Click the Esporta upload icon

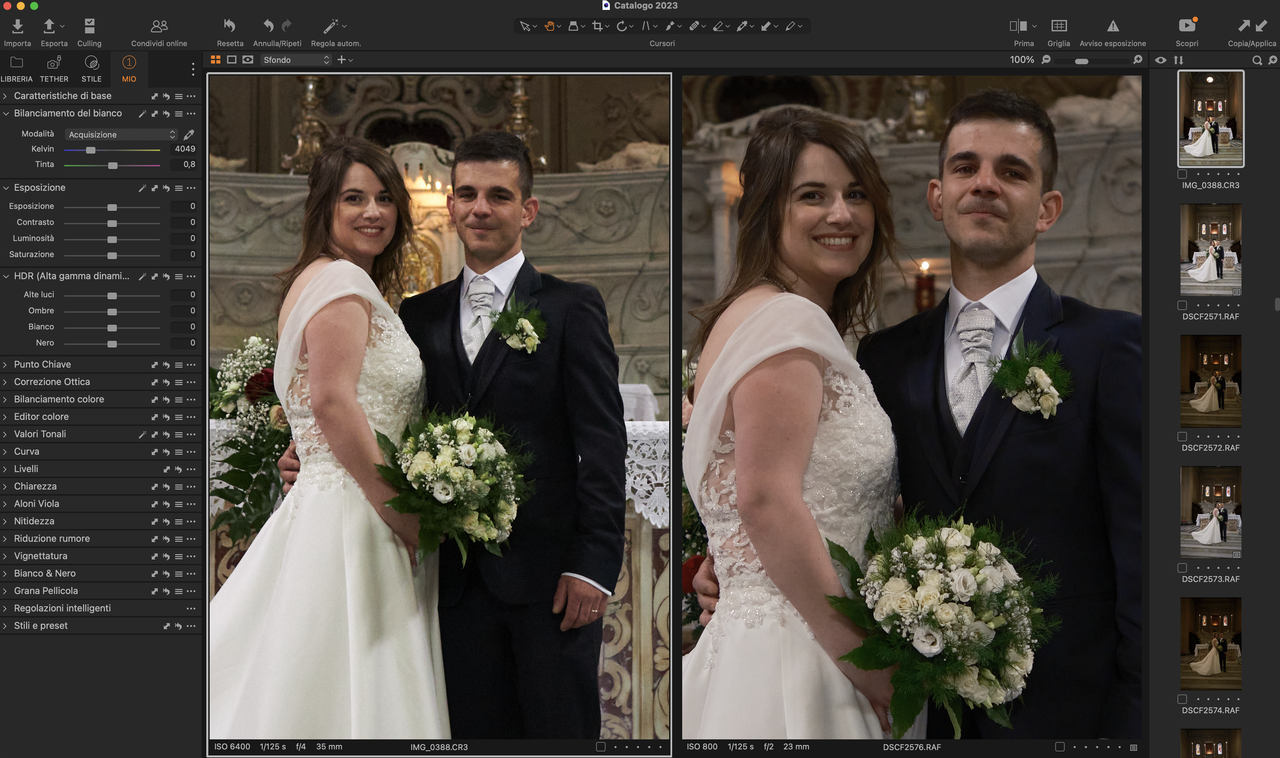(x=49, y=26)
